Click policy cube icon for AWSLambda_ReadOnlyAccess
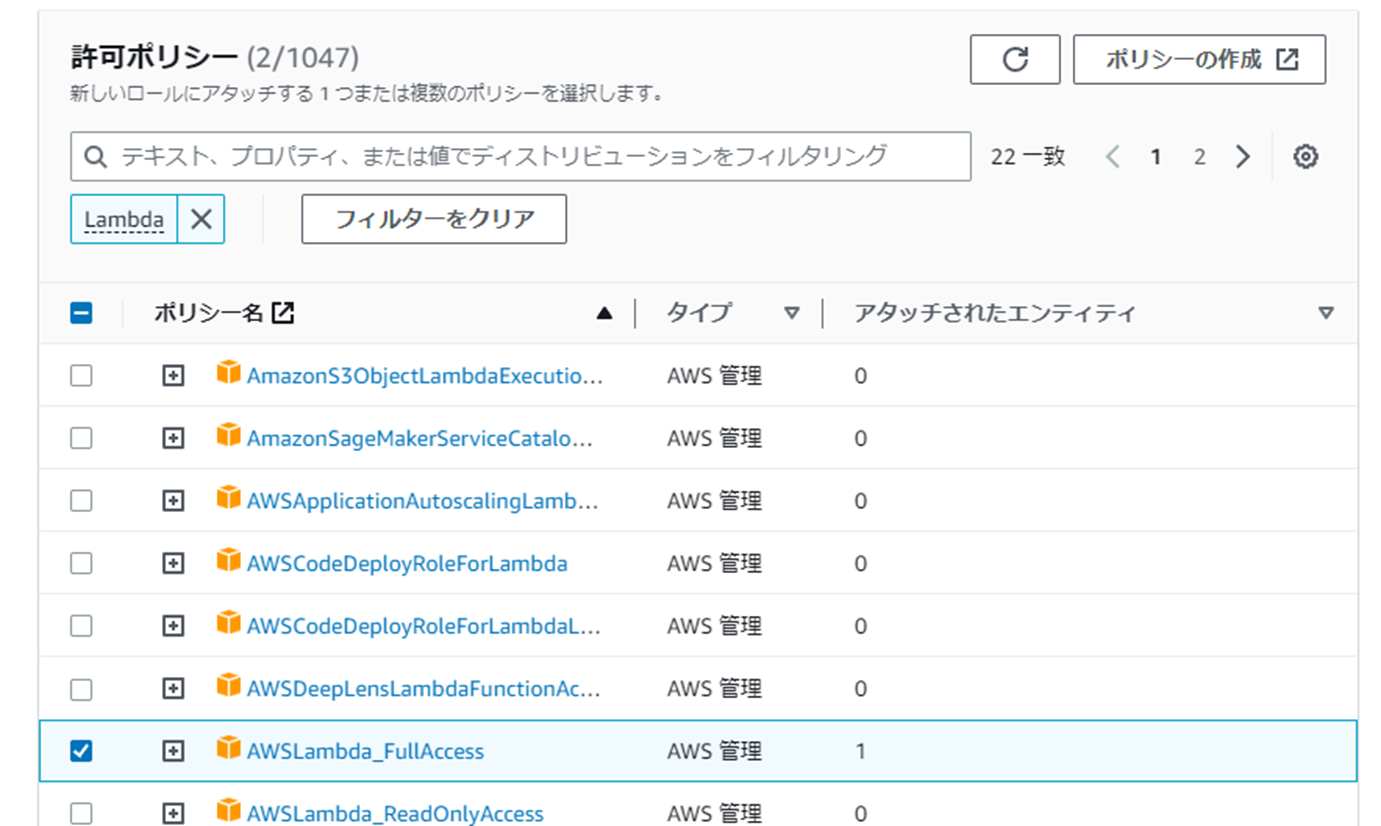The height and width of the screenshot is (826, 1381). point(229,811)
